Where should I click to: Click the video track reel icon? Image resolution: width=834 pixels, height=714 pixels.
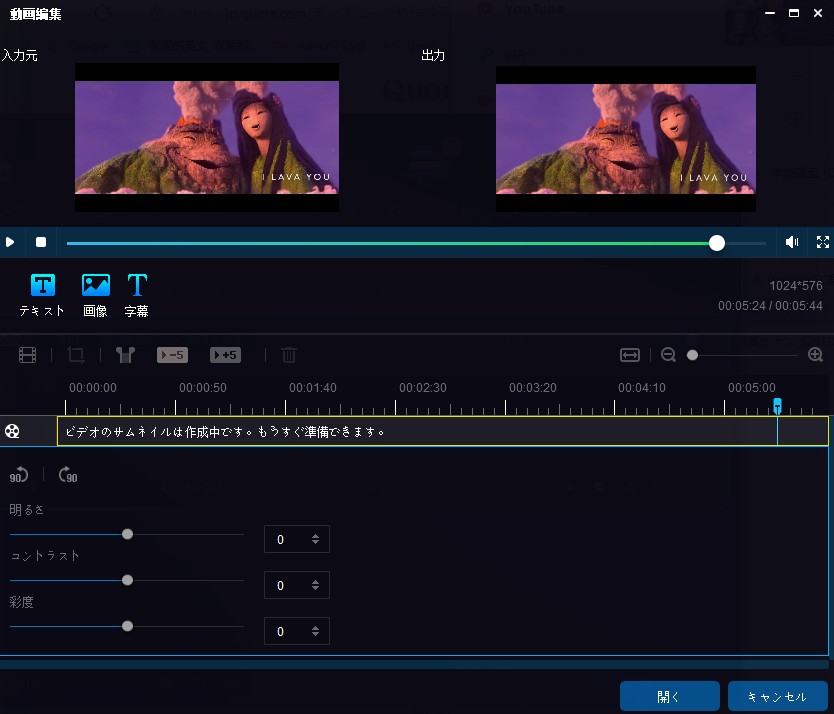12,431
